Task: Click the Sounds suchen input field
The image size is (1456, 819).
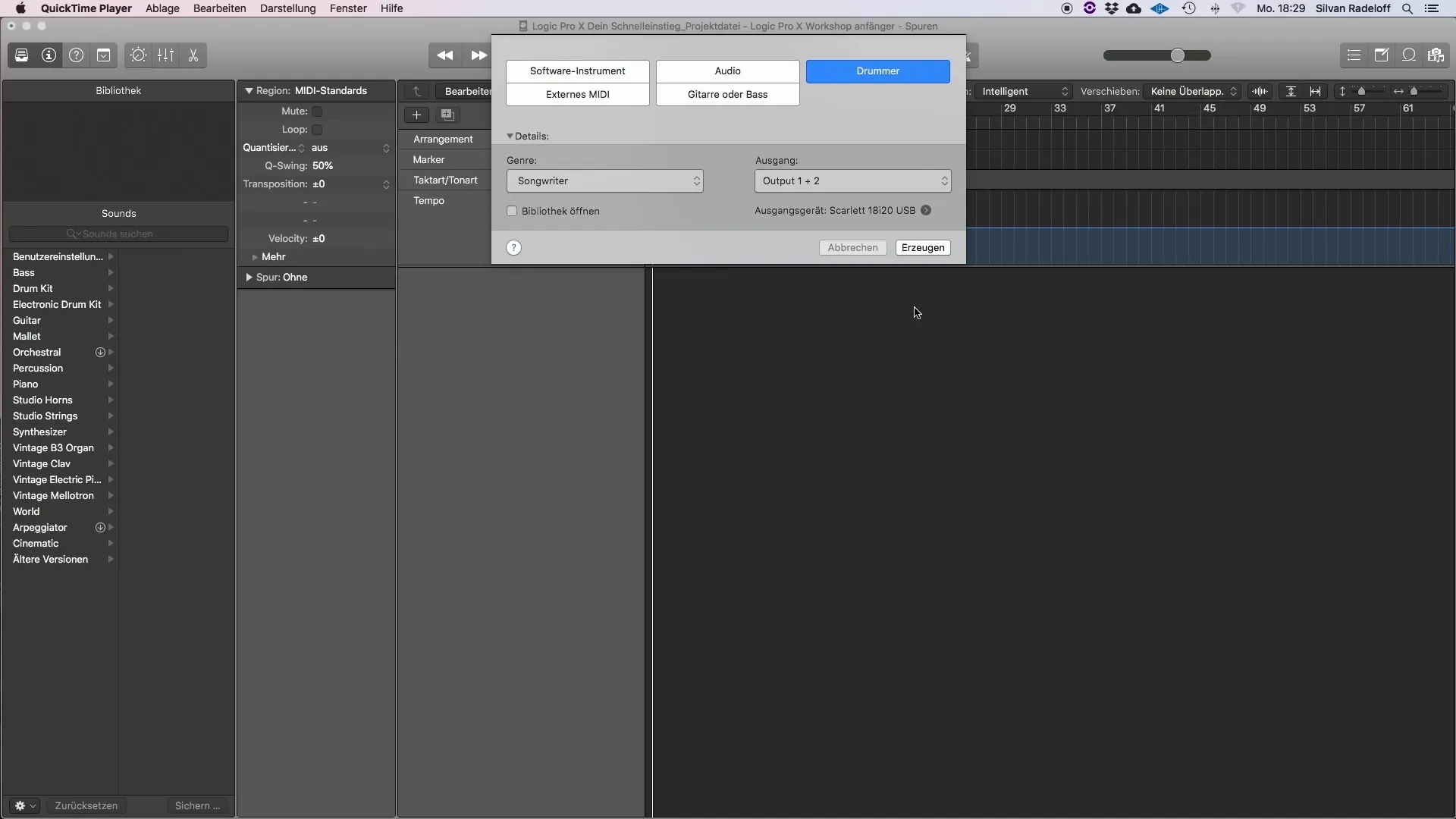Action: click(x=118, y=233)
